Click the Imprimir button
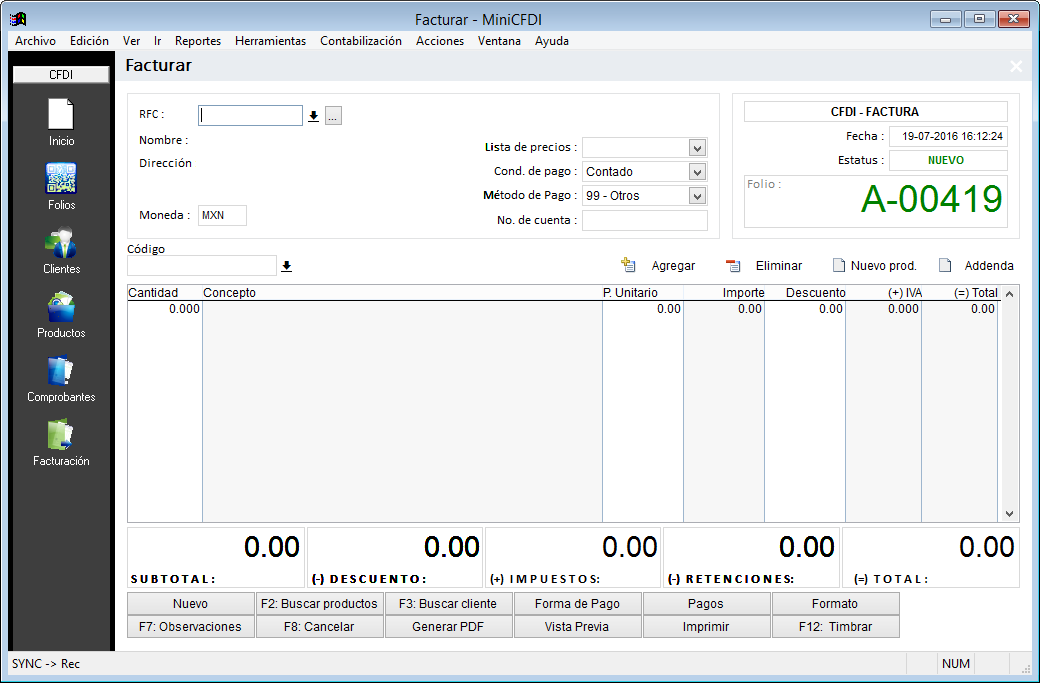The width and height of the screenshot is (1040, 683). pos(706,627)
